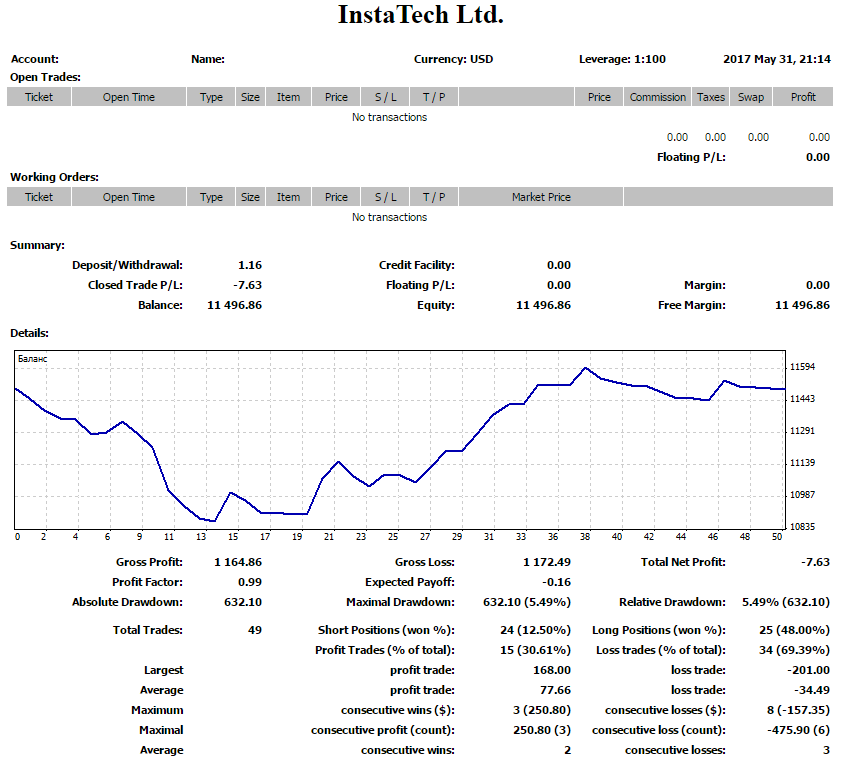The image size is (843, 766).
Task: Click Gross Loss value 1 172.49
Action: pos(547,562)
